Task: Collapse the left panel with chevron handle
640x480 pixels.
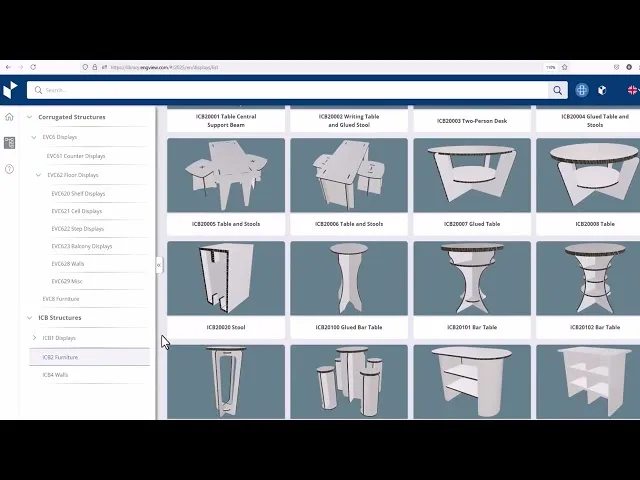Action: [159, 265]
